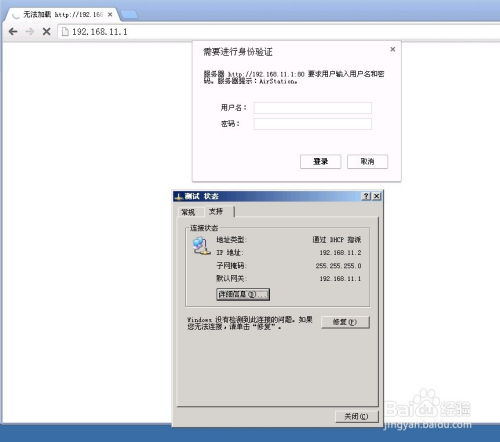Close the status window via title X
Viewport: 500px width, 442px height.
(376, 196)
